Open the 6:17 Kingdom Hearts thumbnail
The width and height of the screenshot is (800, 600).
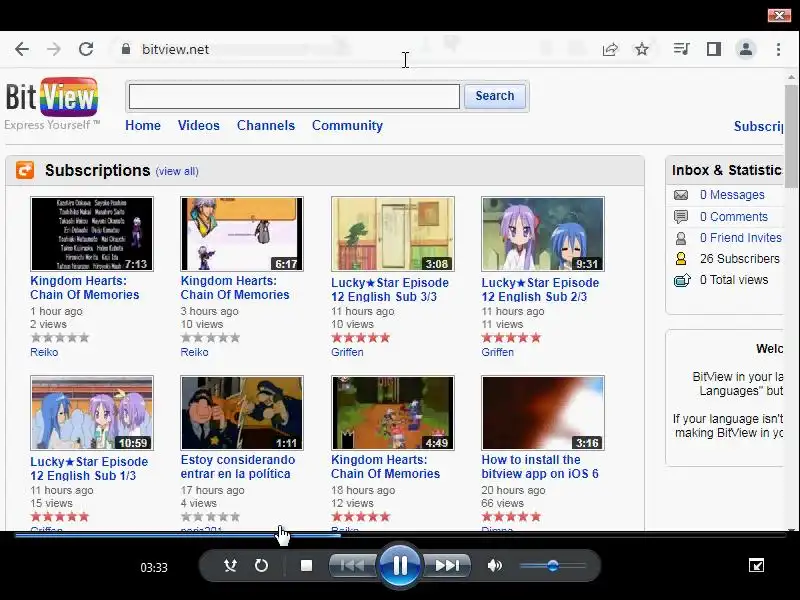(242, 234)
